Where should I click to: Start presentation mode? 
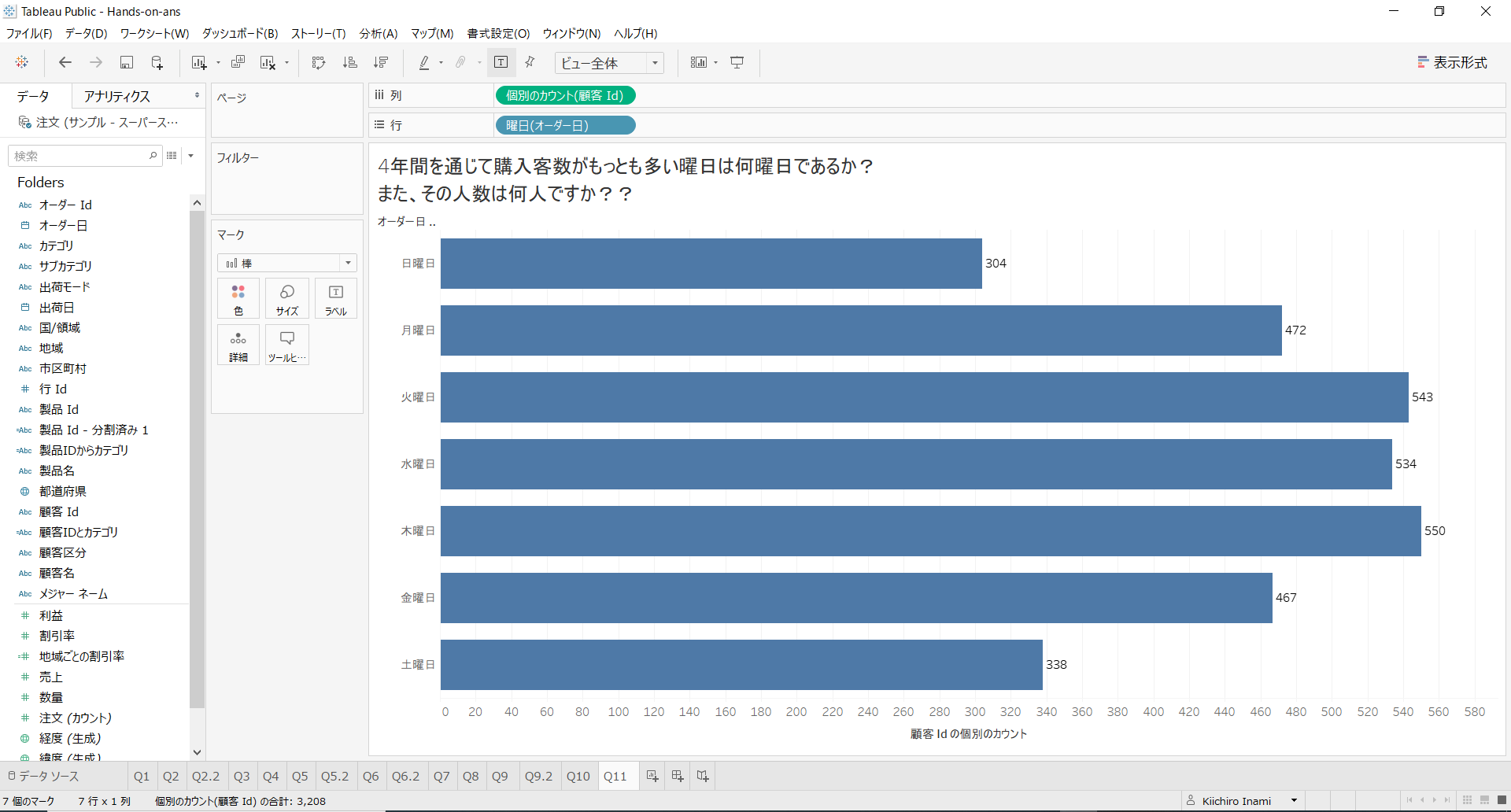(x=737, y=62)
